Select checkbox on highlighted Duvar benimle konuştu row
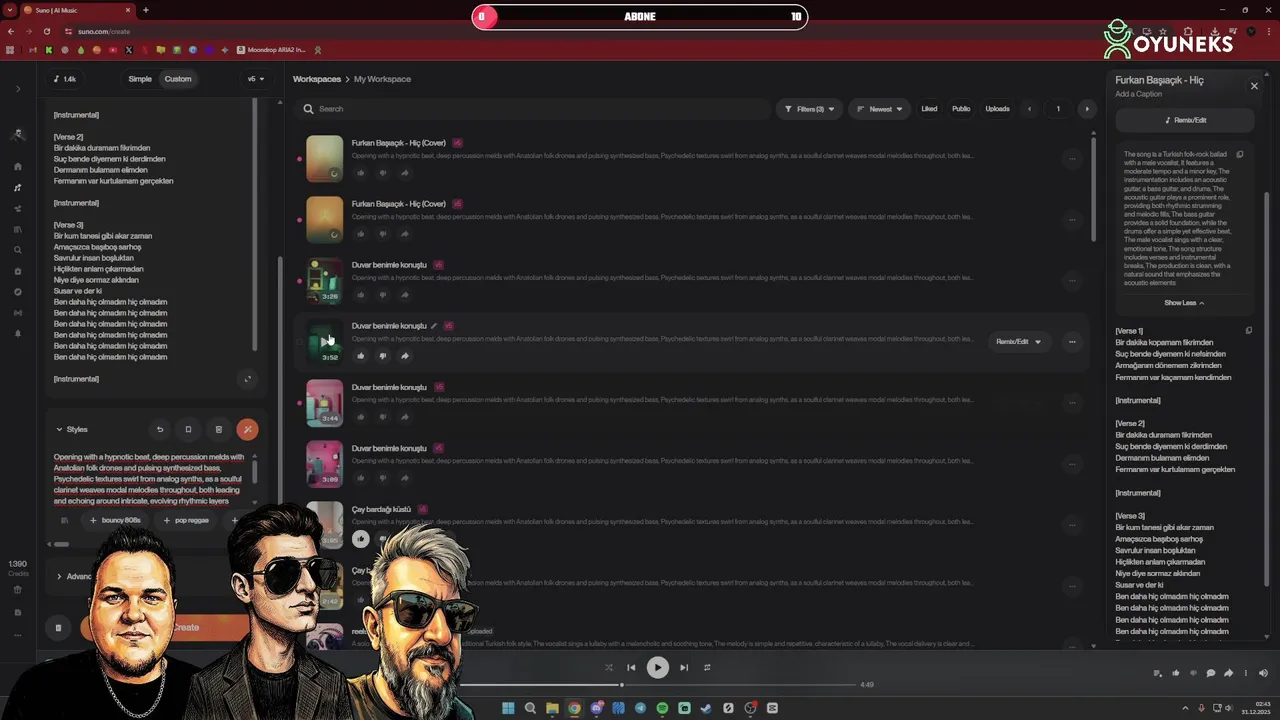The height and width of the screenshot is (720, 1280). [x=299, y=342]
